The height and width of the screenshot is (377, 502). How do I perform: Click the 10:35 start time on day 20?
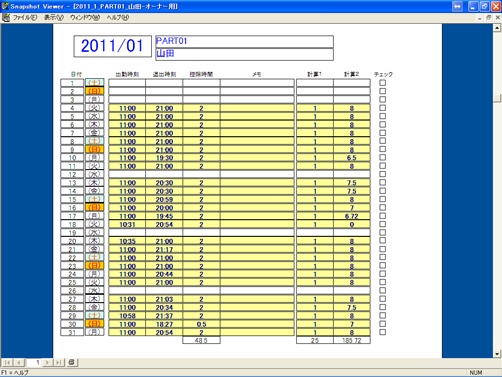pos(127,241)
